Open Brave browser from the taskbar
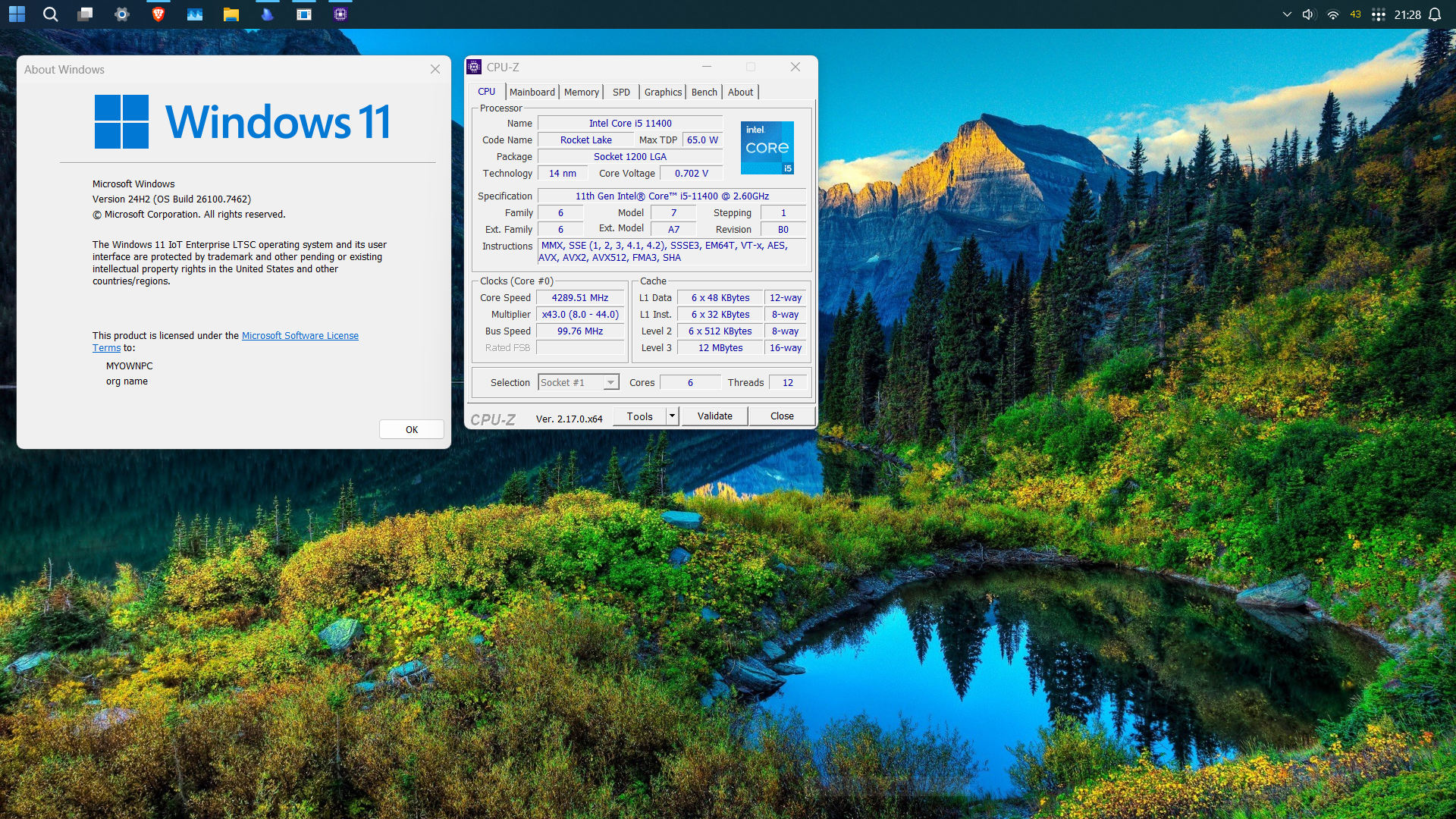This screenshot has height=819, width=1456. click(x=158, y=14)
